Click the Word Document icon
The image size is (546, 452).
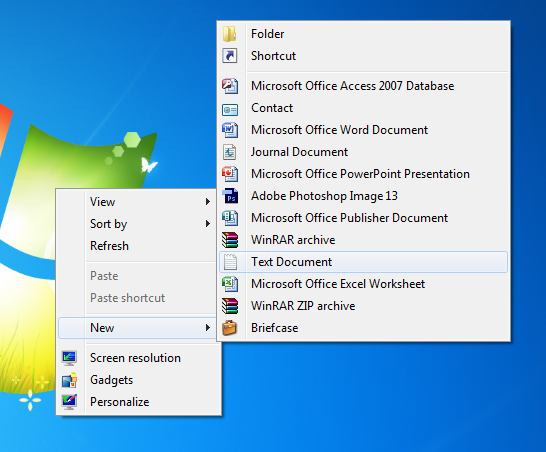[x=230, y=130]
